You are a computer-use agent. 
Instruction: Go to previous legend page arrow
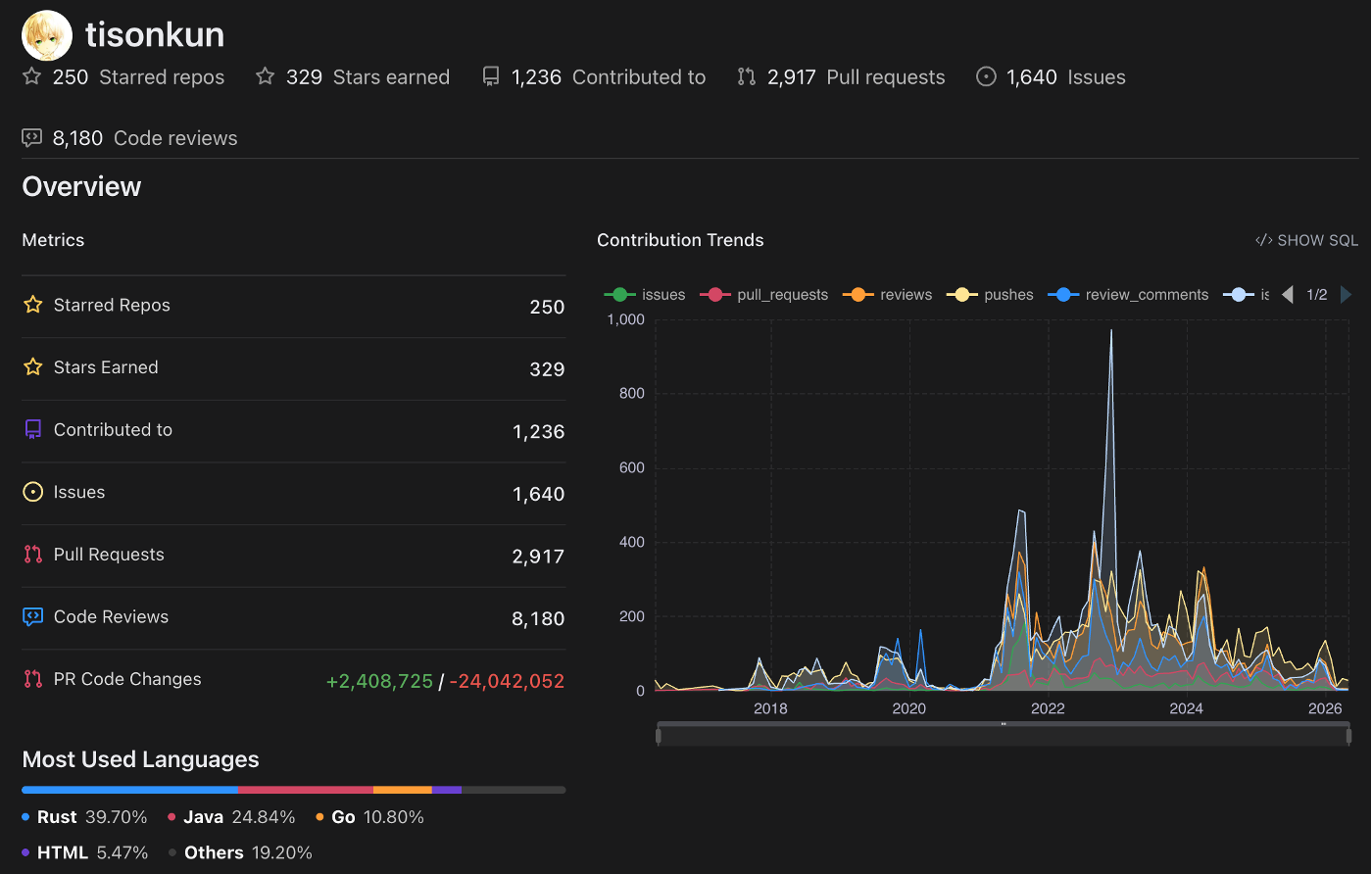click(1288, 295)
